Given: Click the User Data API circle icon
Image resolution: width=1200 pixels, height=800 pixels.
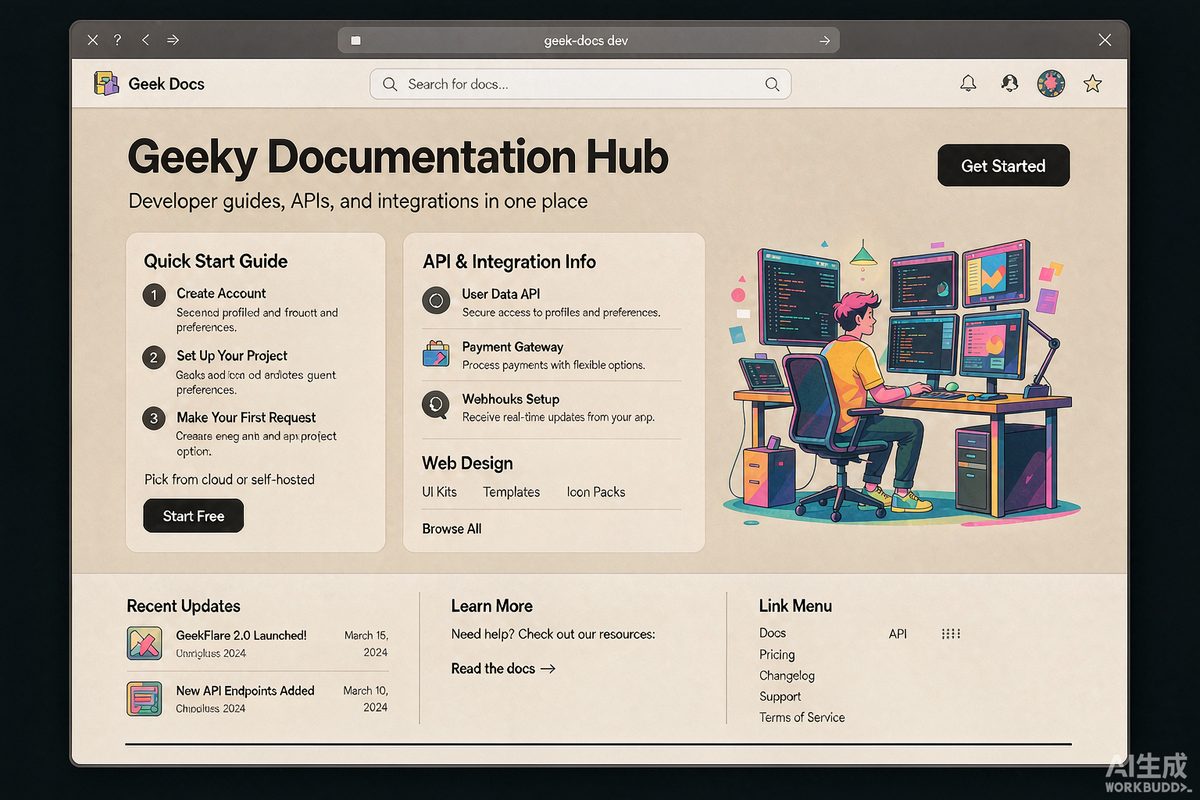Looking at the screenshot, I should (436, 300).
